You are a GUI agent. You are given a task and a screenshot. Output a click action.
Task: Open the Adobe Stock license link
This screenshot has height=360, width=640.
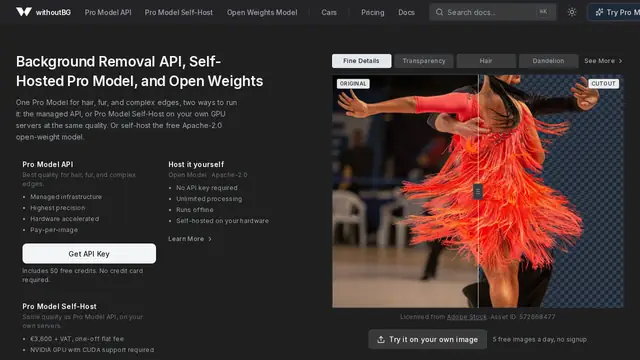point(467,317)
